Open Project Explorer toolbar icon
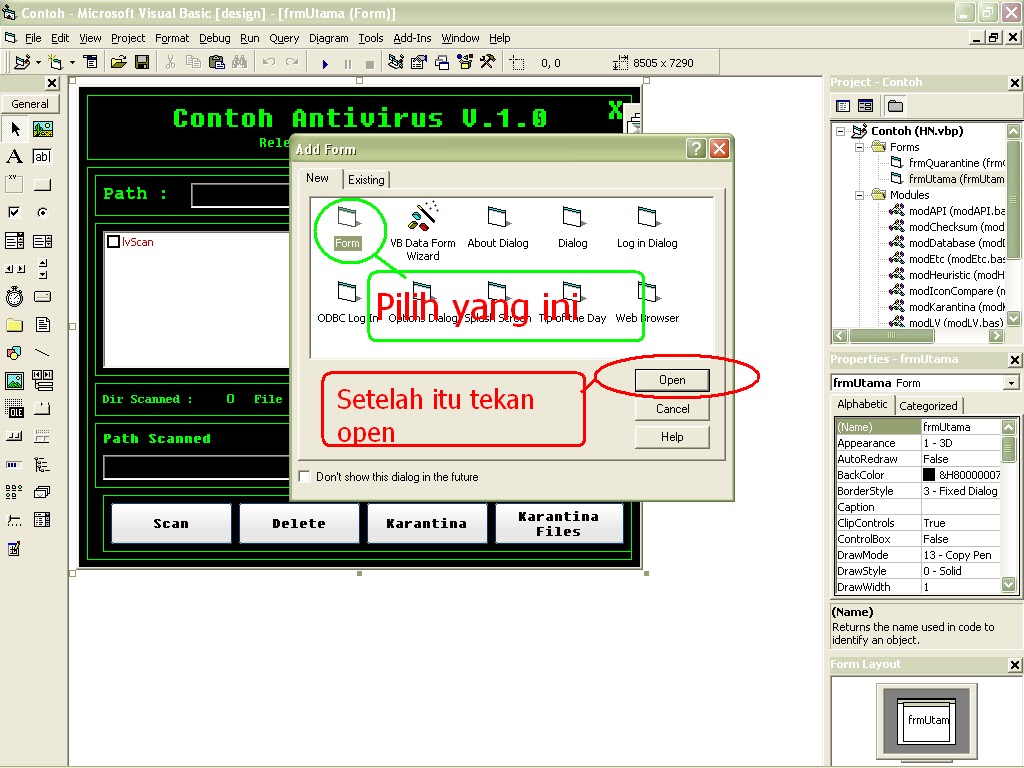Screen dimensions: 1024x768 (x=396, y=62)
